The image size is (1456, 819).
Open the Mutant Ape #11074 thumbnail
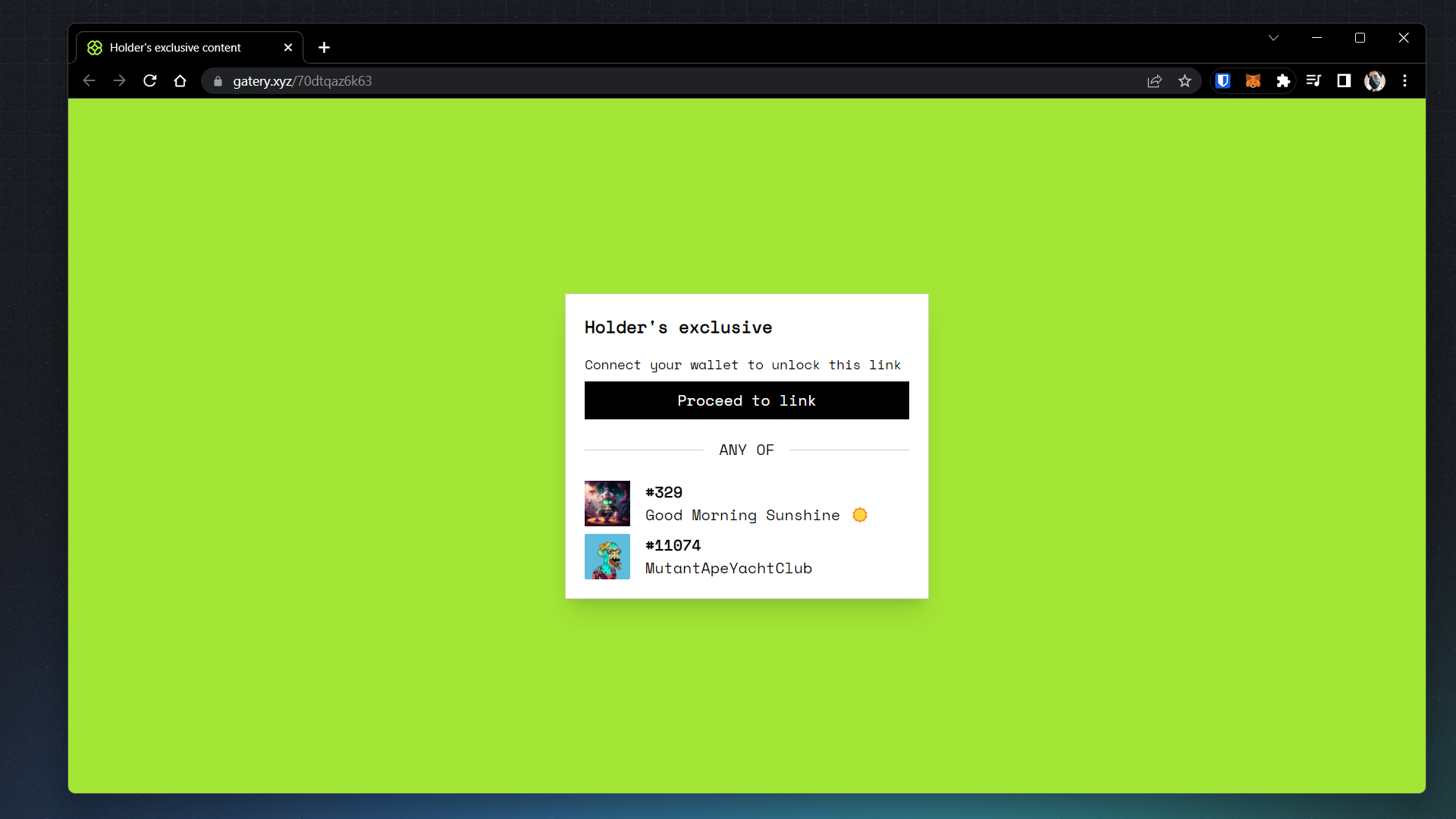click(x=607, y=557)
